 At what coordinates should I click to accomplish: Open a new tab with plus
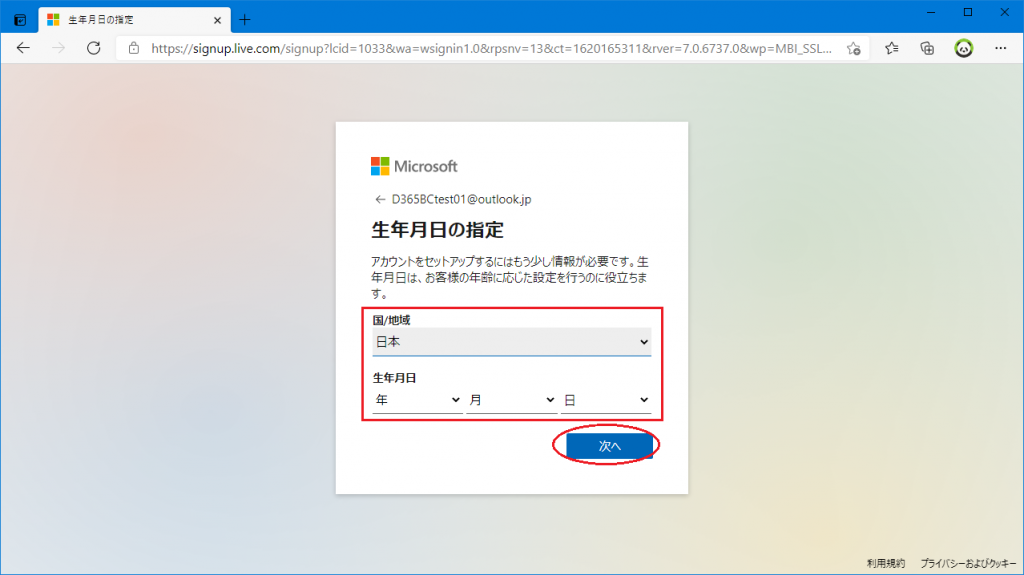point(245,20)
